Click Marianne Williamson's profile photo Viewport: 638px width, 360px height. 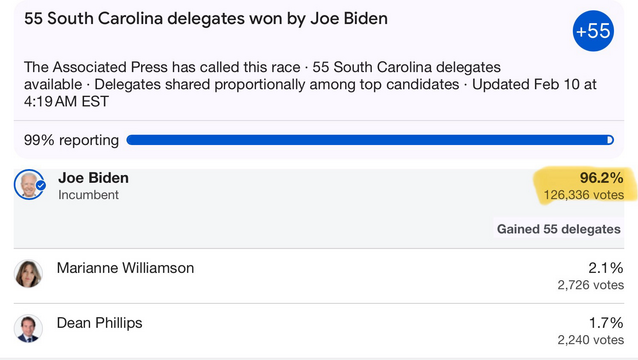(28, 274)
